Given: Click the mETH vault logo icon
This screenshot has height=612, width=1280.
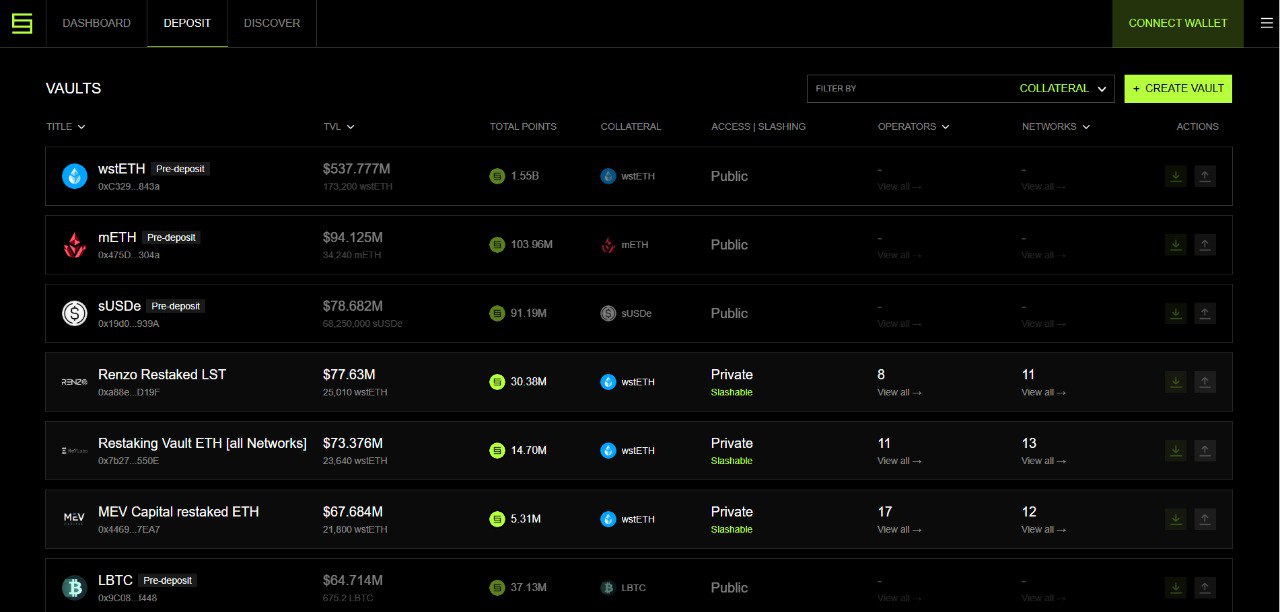Looking at the screenshot, I should point(75,245).
